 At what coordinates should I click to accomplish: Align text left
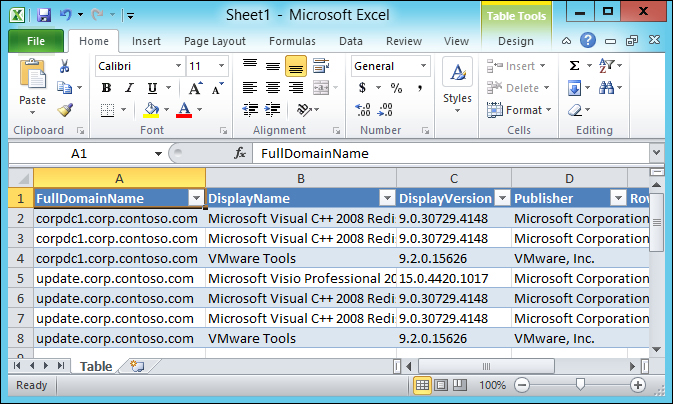click(250, 88)
